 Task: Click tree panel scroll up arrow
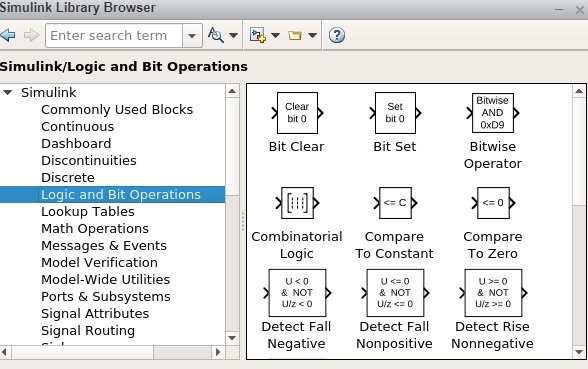point(232,91)
